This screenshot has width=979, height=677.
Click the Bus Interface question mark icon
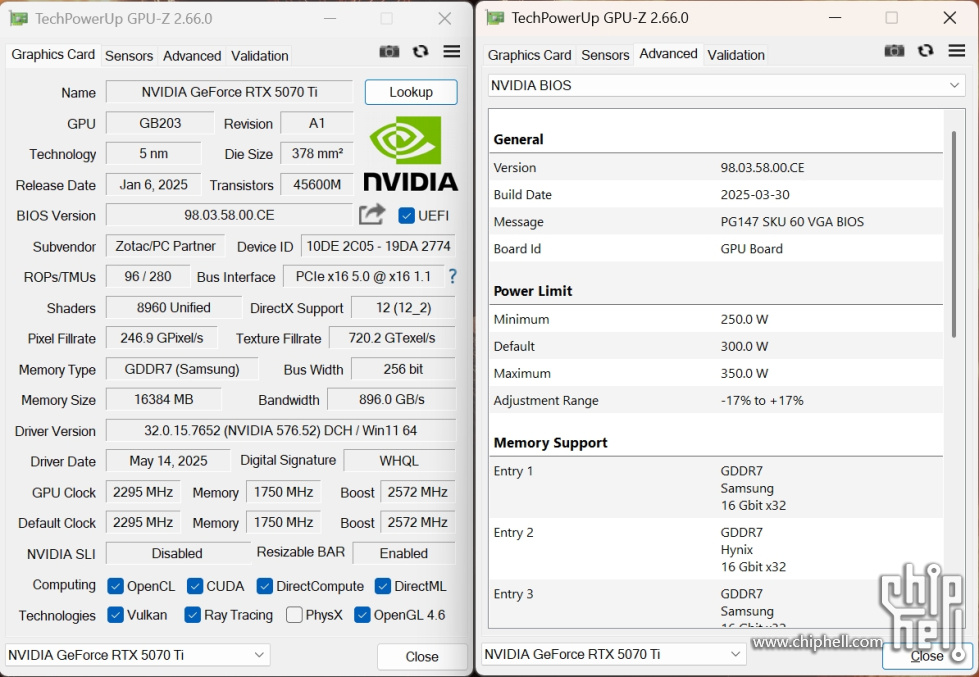(453, 276)
